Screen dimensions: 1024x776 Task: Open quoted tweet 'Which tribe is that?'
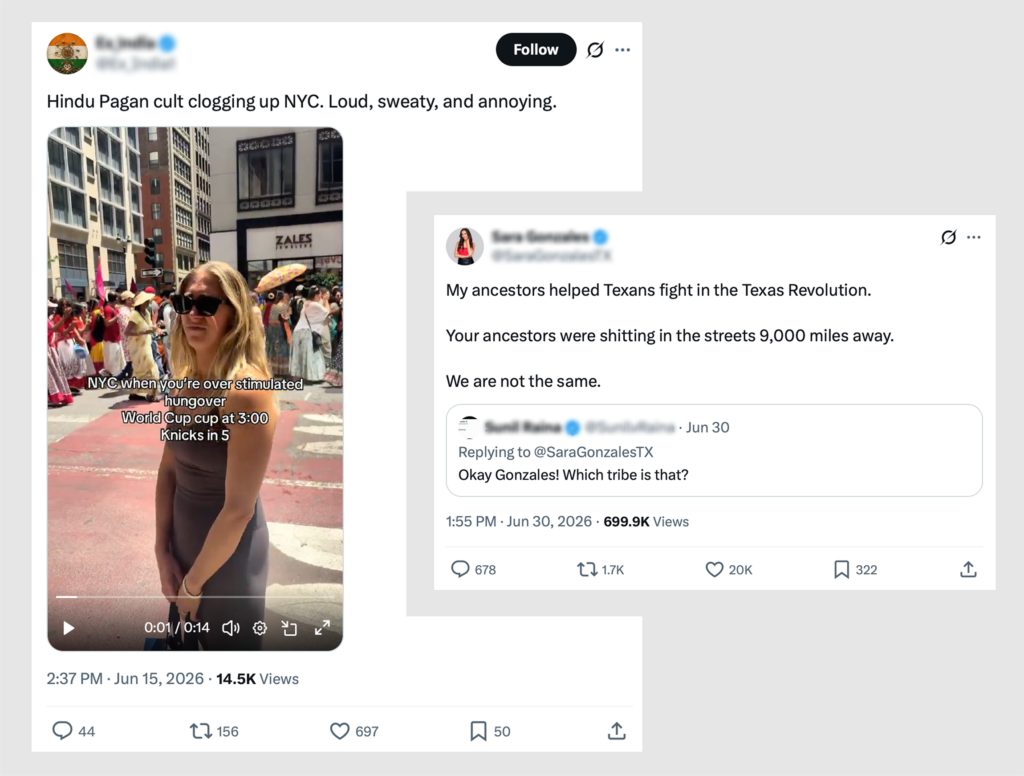pos(714,450)
